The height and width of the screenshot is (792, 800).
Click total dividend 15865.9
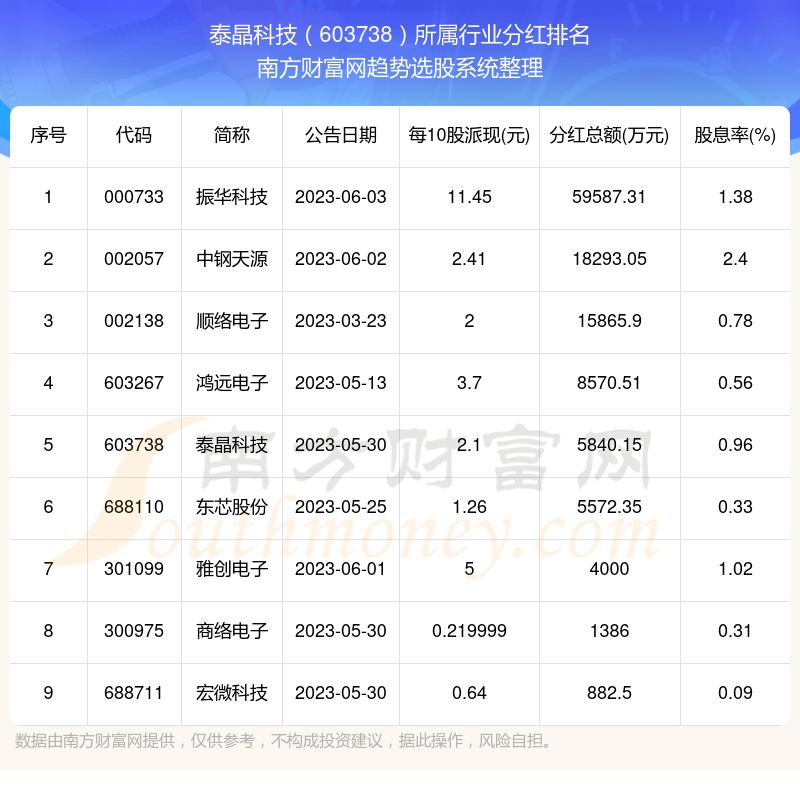609,321
